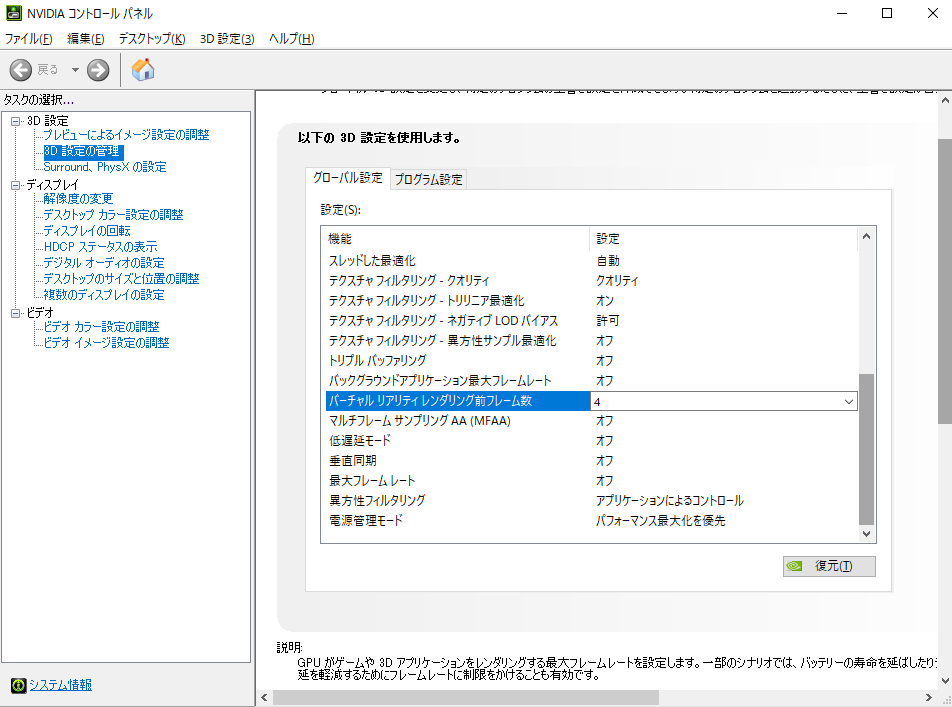The image size is (952, 707).
Task: Select 電源管理モード setting row
Action: coord(592,522)
